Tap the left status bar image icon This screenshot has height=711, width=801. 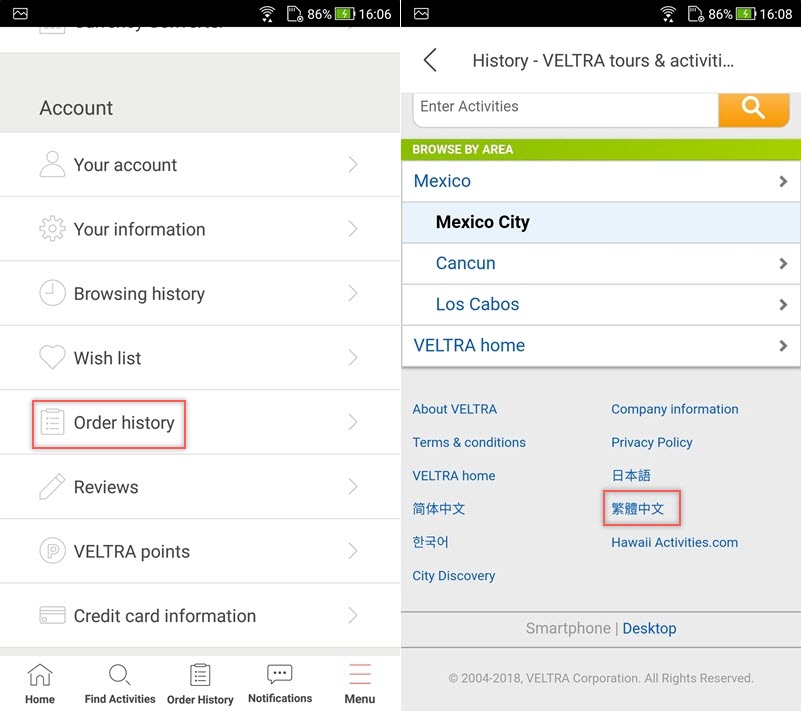[20, 14]
